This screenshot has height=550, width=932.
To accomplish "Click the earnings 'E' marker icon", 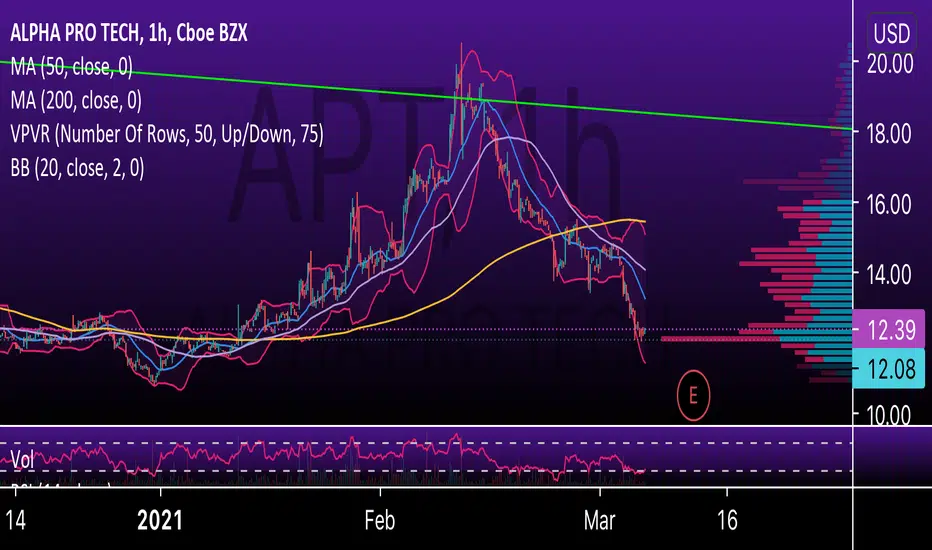I will (x=693, y=395).
